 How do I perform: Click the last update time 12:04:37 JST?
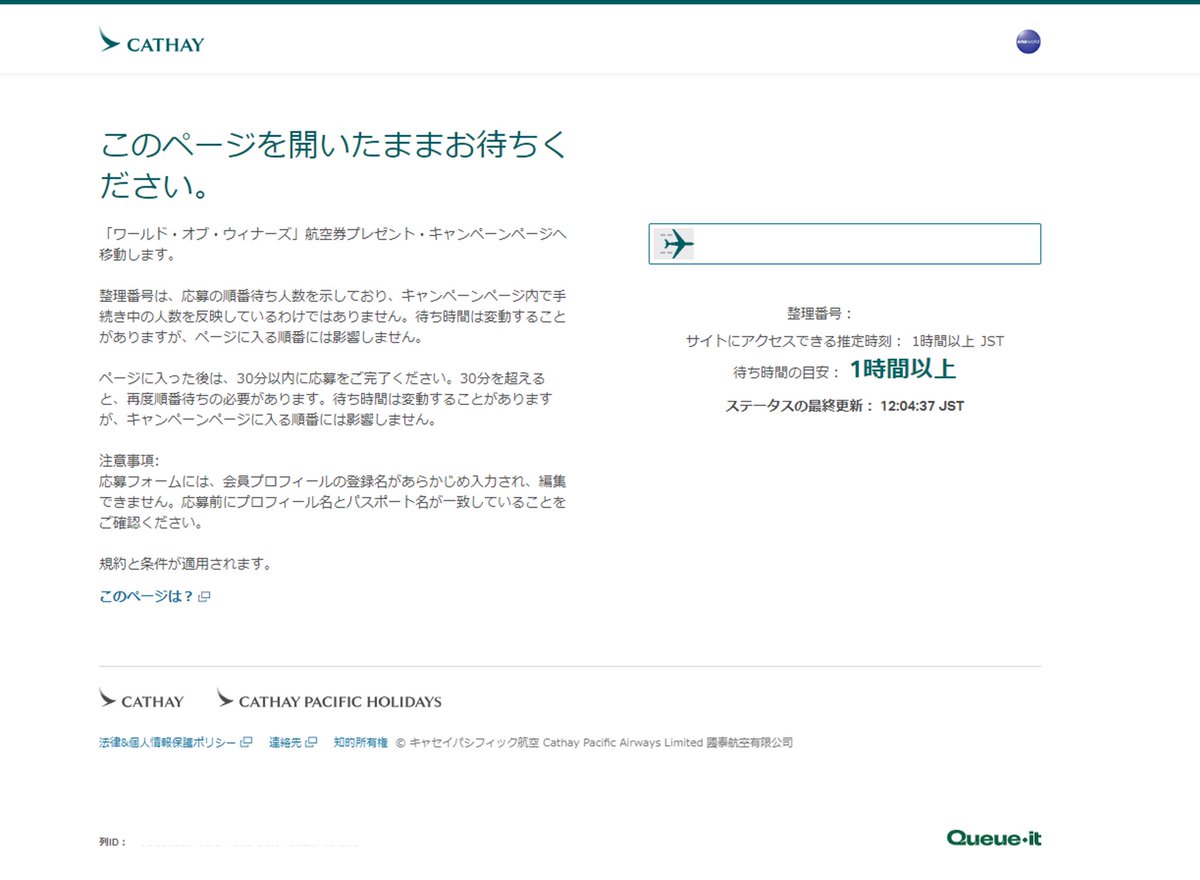point(922,406)
